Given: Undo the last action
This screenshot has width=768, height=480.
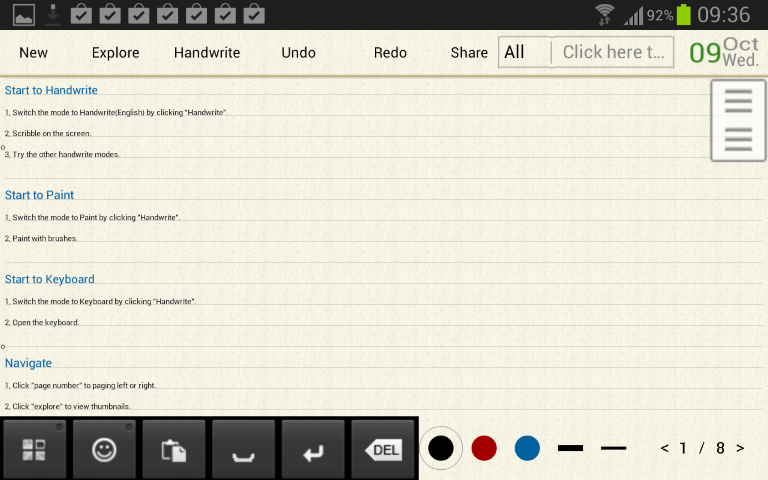Looking at the screenshot, I should coord(298,52).
